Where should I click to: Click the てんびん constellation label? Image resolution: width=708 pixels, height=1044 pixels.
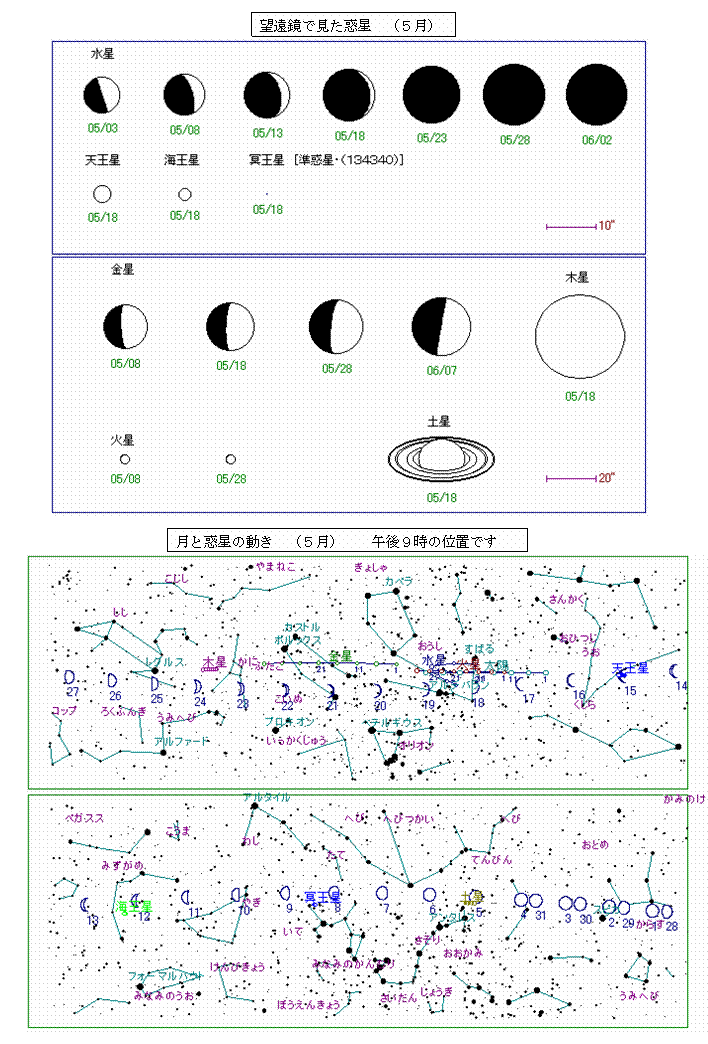pos(492,860)
